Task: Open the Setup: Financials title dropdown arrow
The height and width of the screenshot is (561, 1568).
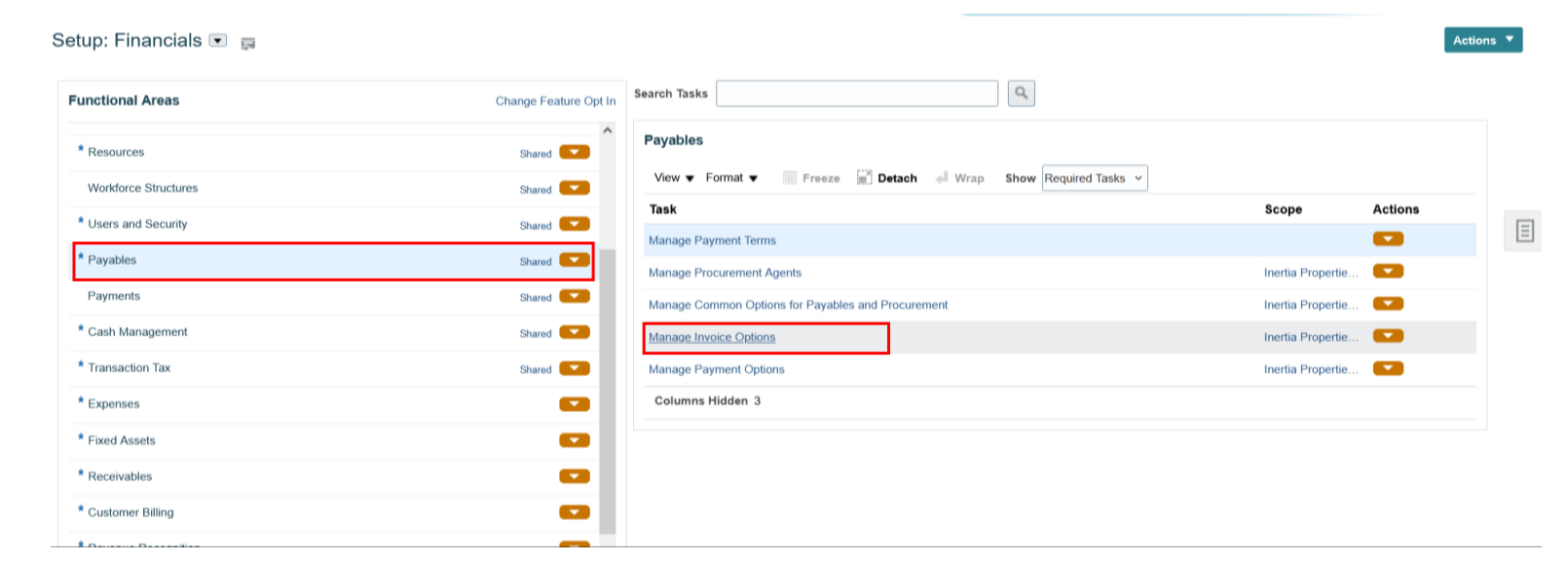Action: [218, 41]
